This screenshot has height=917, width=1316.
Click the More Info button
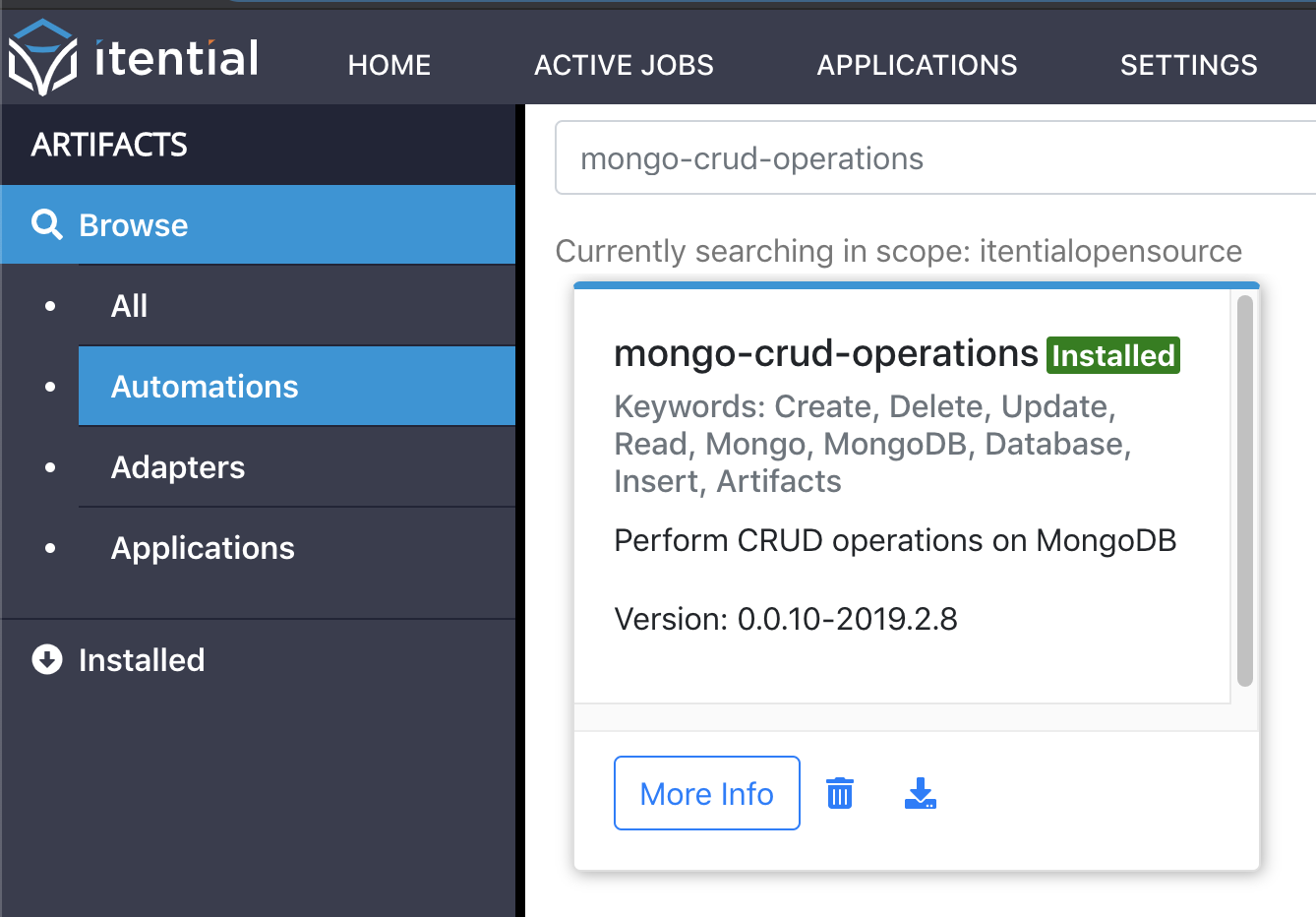point(707,793)
